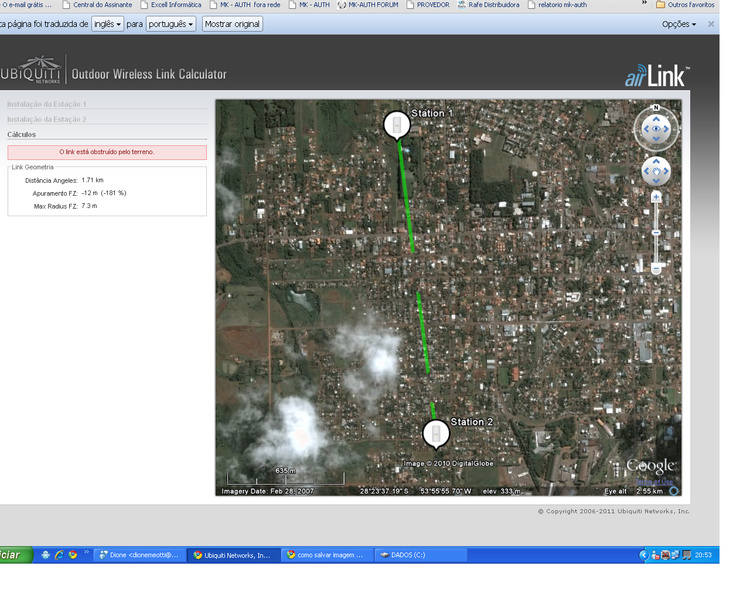This screenshot has width=750, height=600.
Task: Launch Chrome from quick launch
Action: coord(73,555)
